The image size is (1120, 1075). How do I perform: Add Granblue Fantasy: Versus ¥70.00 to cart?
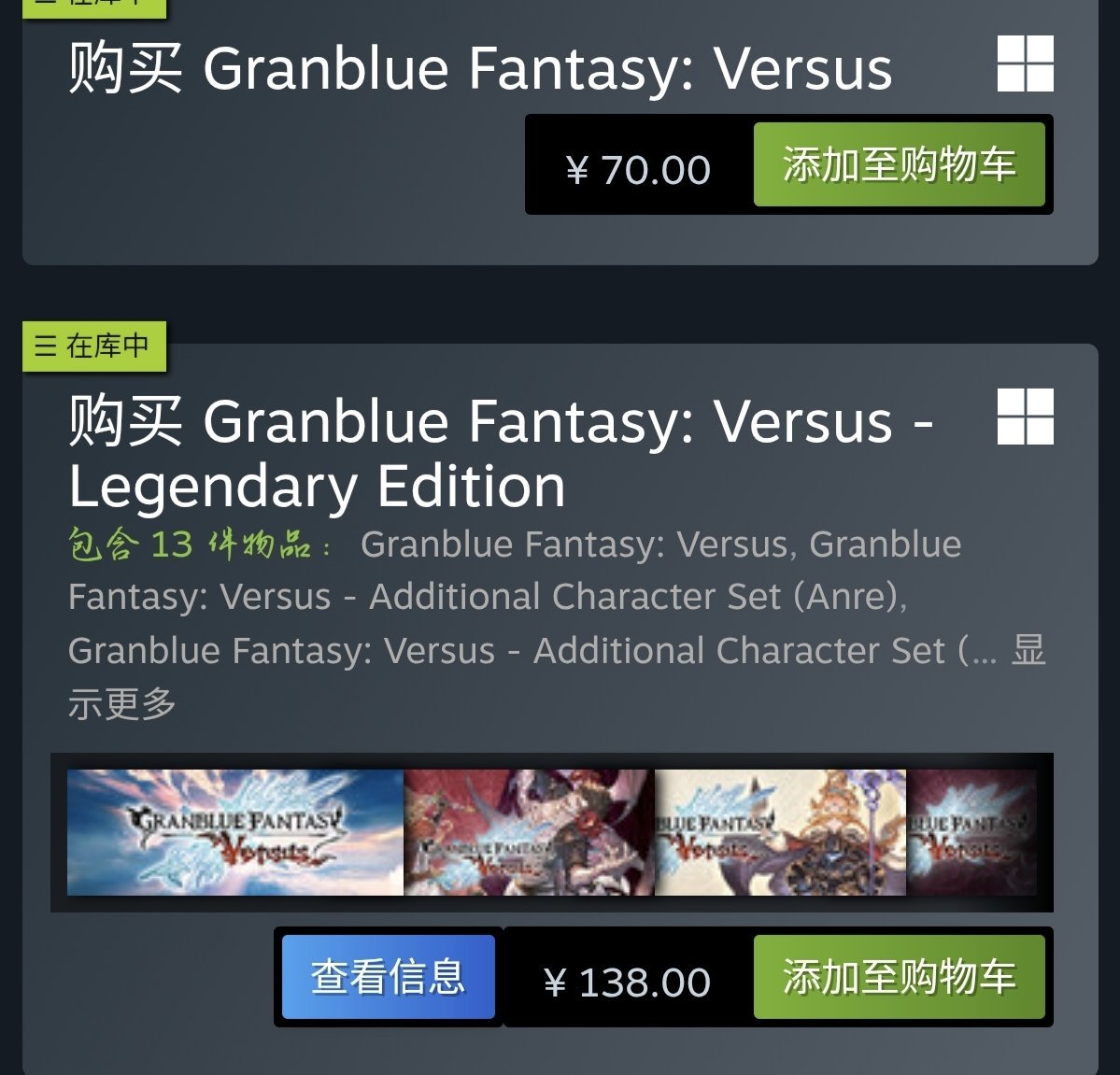(x=900, y=164)
